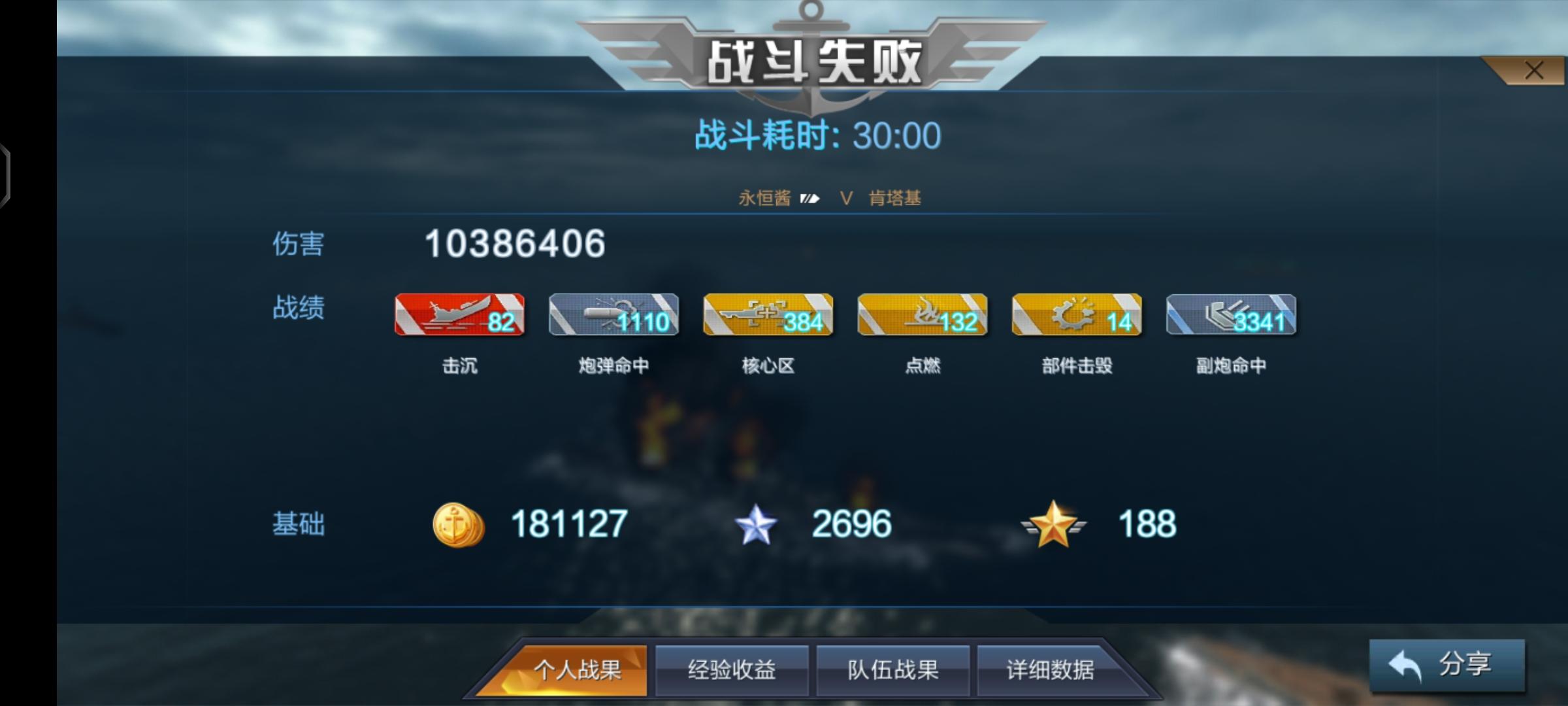1568x706 pixels.
Task: Click the player name 永恒酱
Action: (764, 198)
